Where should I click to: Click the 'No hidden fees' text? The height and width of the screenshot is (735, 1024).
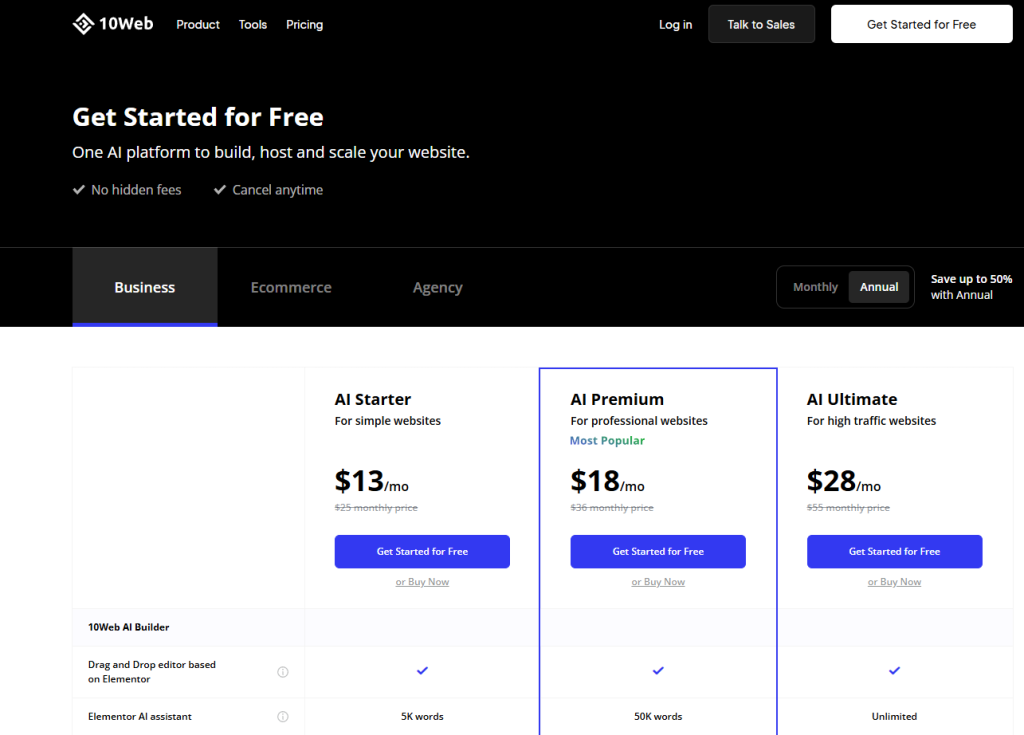pyautogui.click(x=136, y=190)
